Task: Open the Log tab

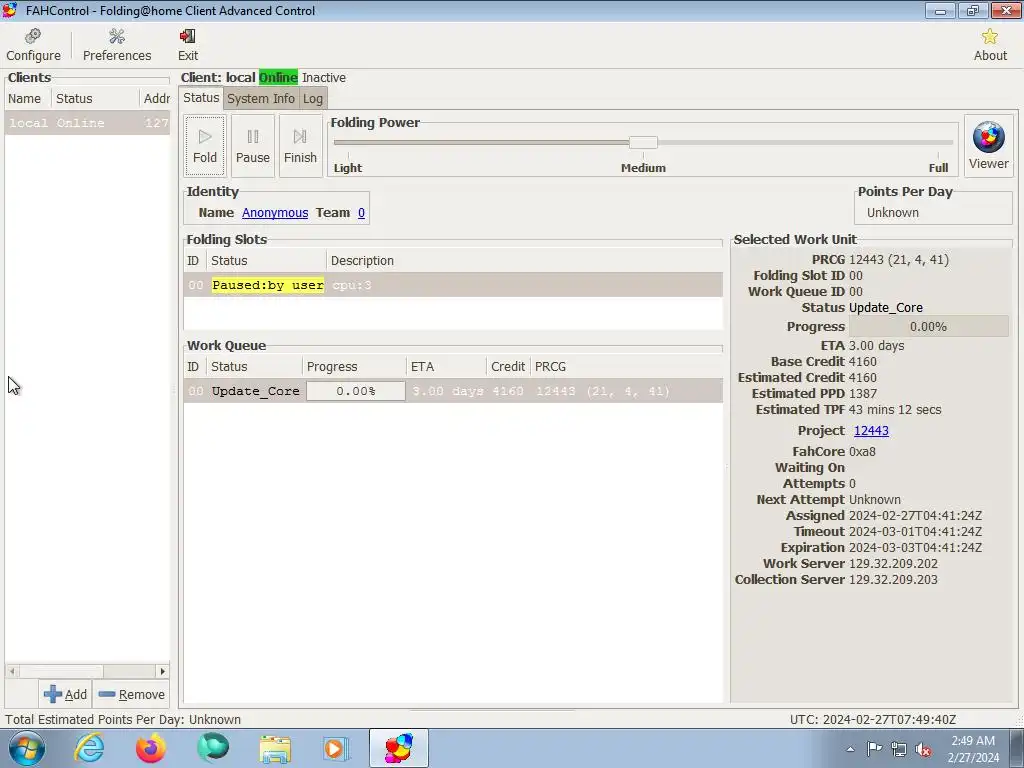Action: pos(313,99)
